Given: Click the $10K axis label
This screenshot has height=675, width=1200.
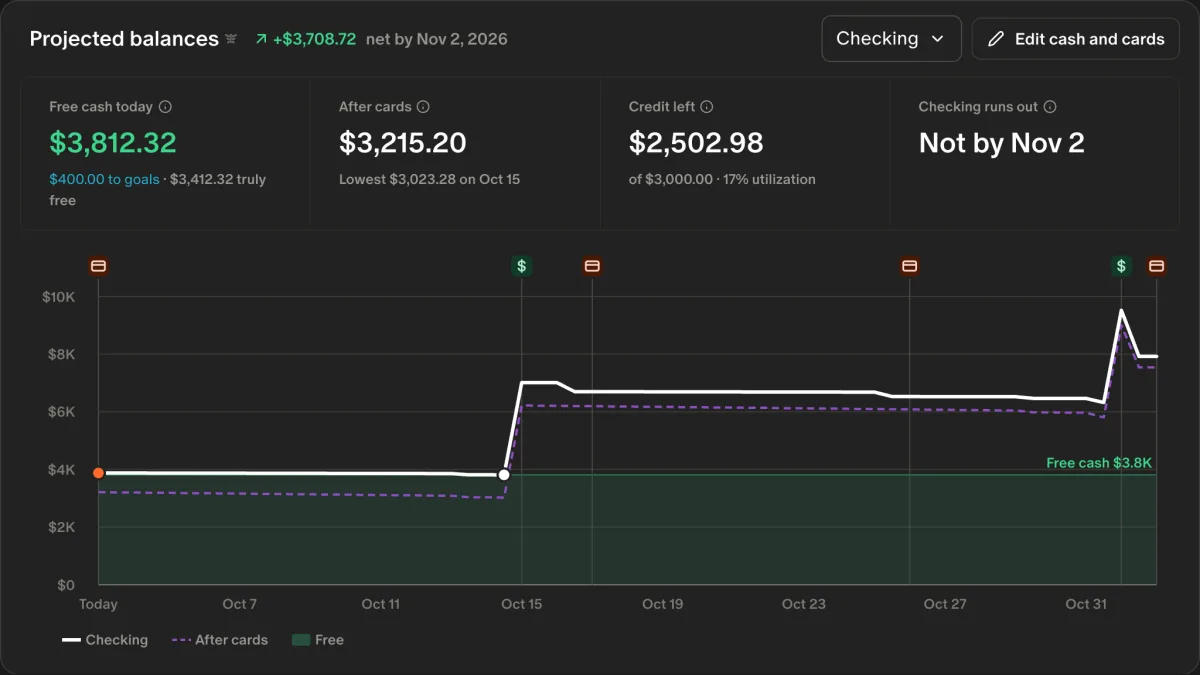Looking at the screenshot, I should pos(58,297).
